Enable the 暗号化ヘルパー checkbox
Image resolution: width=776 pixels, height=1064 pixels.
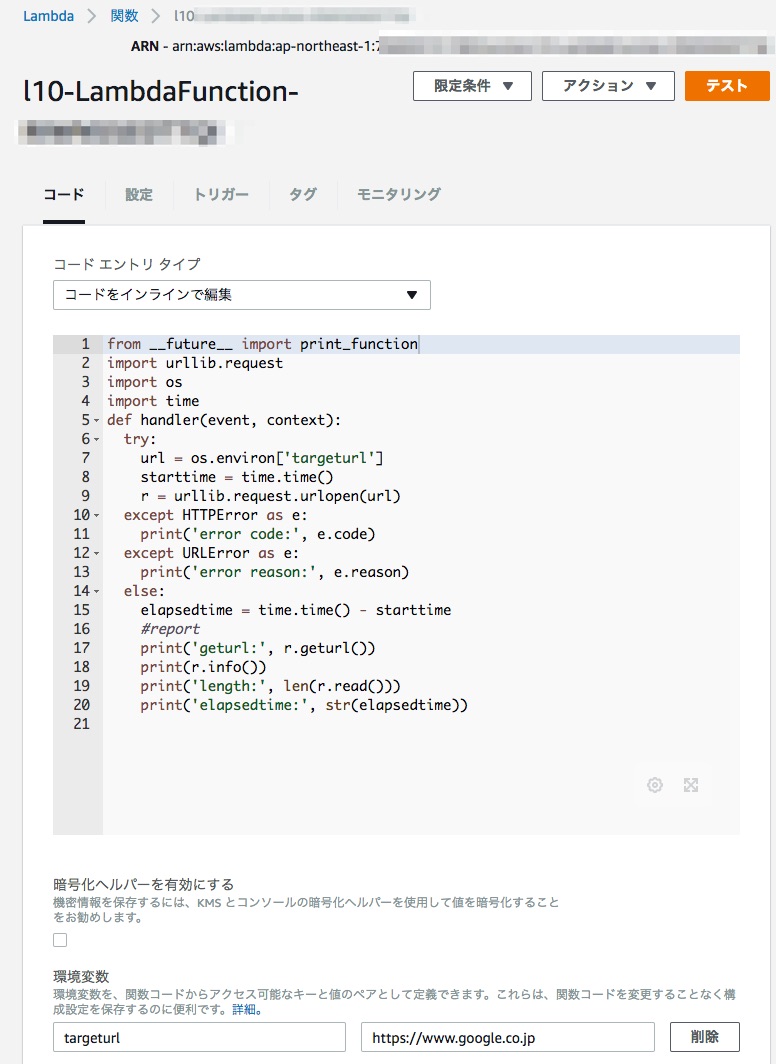coord(60,941)
